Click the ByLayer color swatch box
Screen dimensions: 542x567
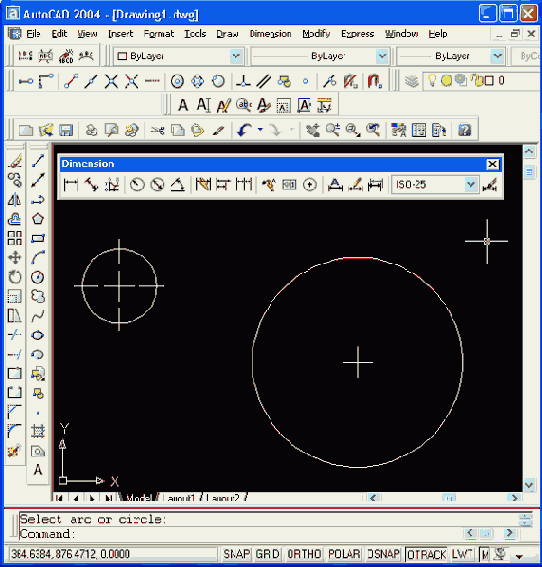[122, 56]
